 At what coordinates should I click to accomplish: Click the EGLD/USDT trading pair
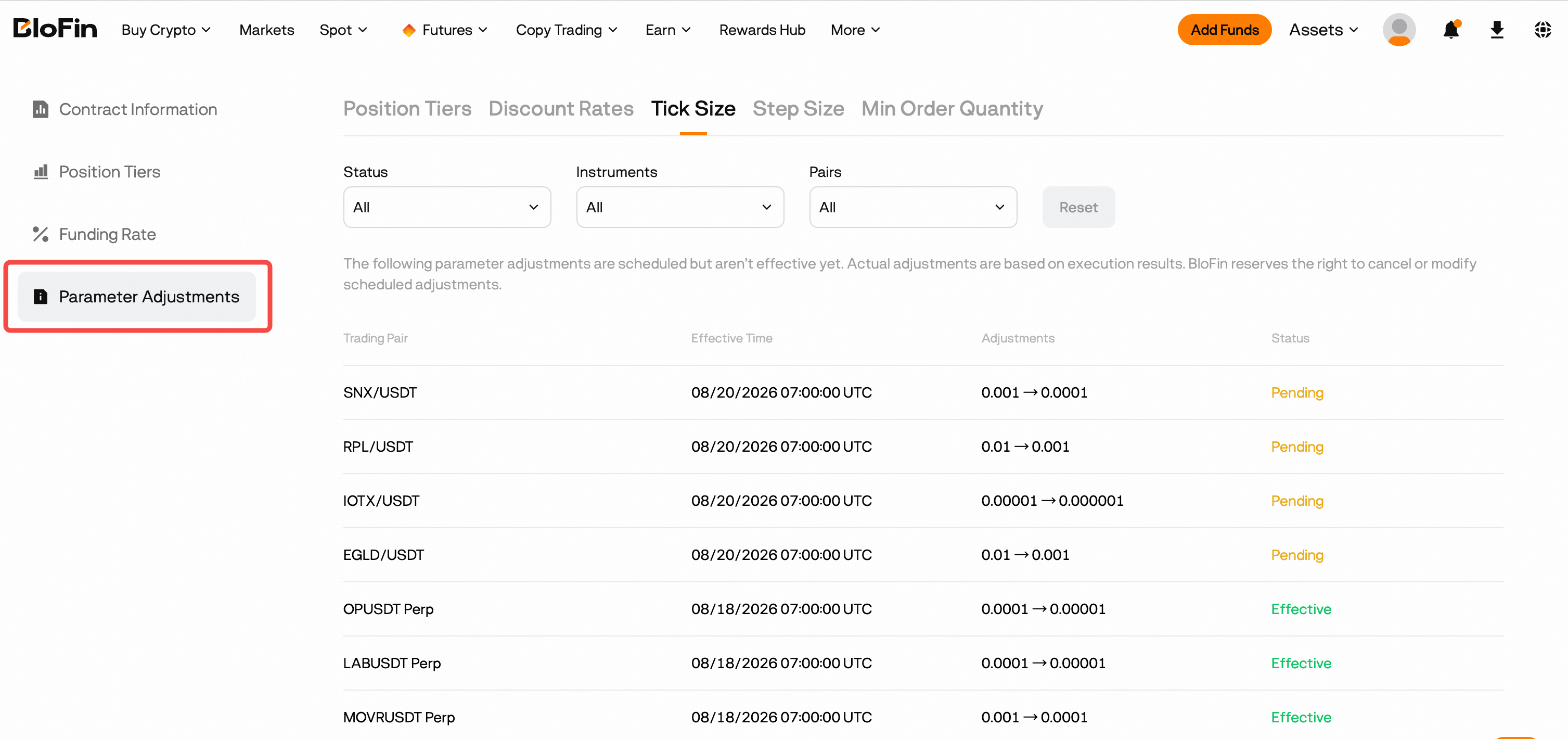[383, 555]
